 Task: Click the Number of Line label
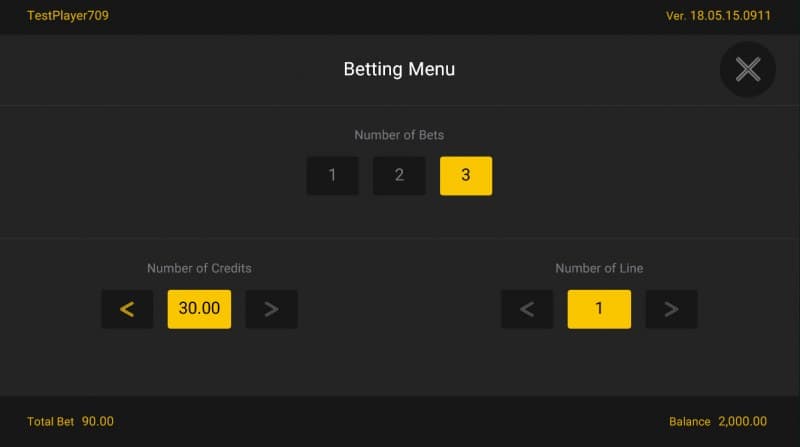click(599, 268)
